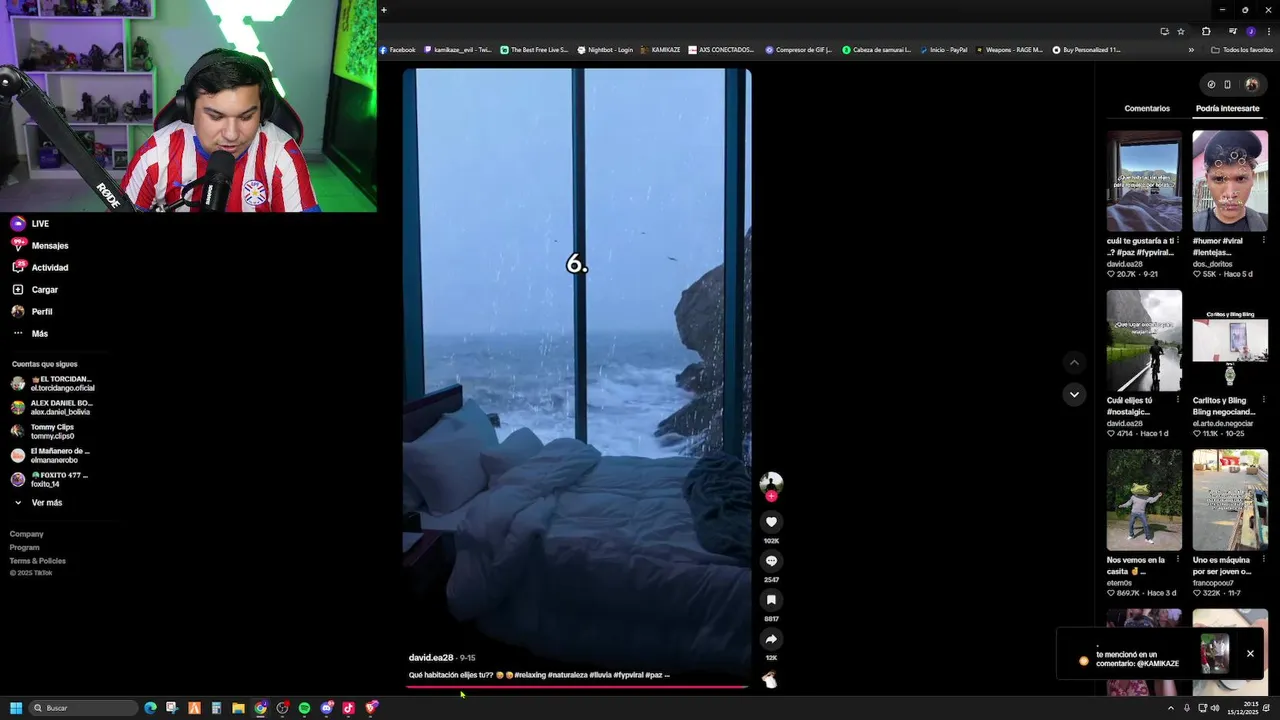Share the video with arrow icon
The width and height of the screenshot is (1280, 720).
tap(771, 639)
